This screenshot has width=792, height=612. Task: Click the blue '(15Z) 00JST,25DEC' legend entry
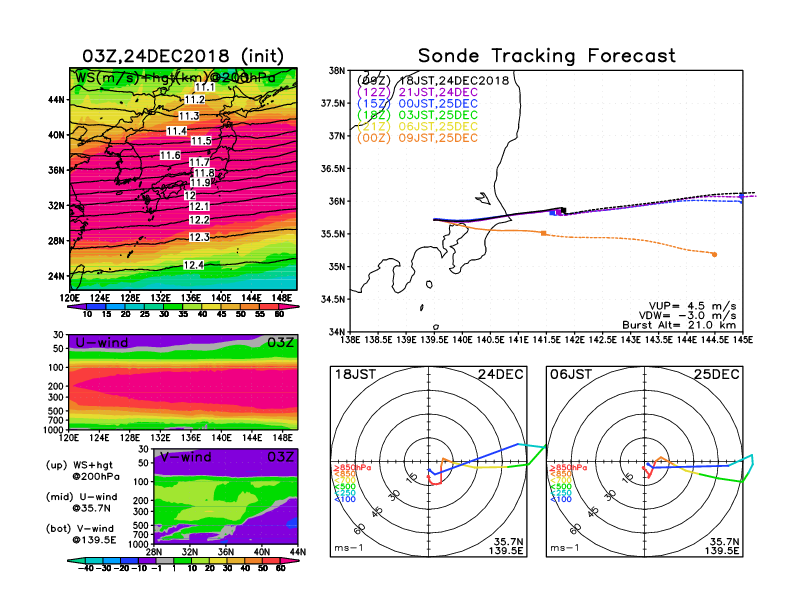pos(417,104)
